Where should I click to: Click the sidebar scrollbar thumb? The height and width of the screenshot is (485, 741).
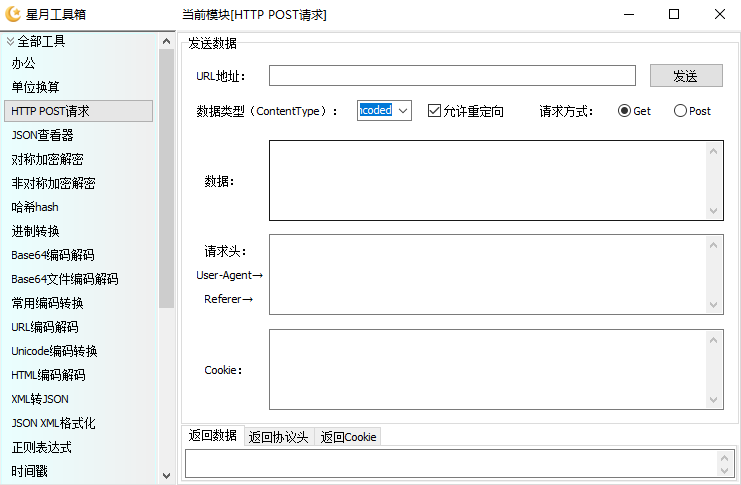click(166, 178)
